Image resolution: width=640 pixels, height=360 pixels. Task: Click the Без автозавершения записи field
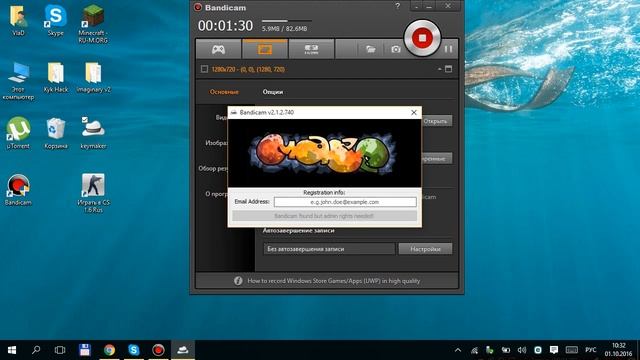tap(329, 249)
